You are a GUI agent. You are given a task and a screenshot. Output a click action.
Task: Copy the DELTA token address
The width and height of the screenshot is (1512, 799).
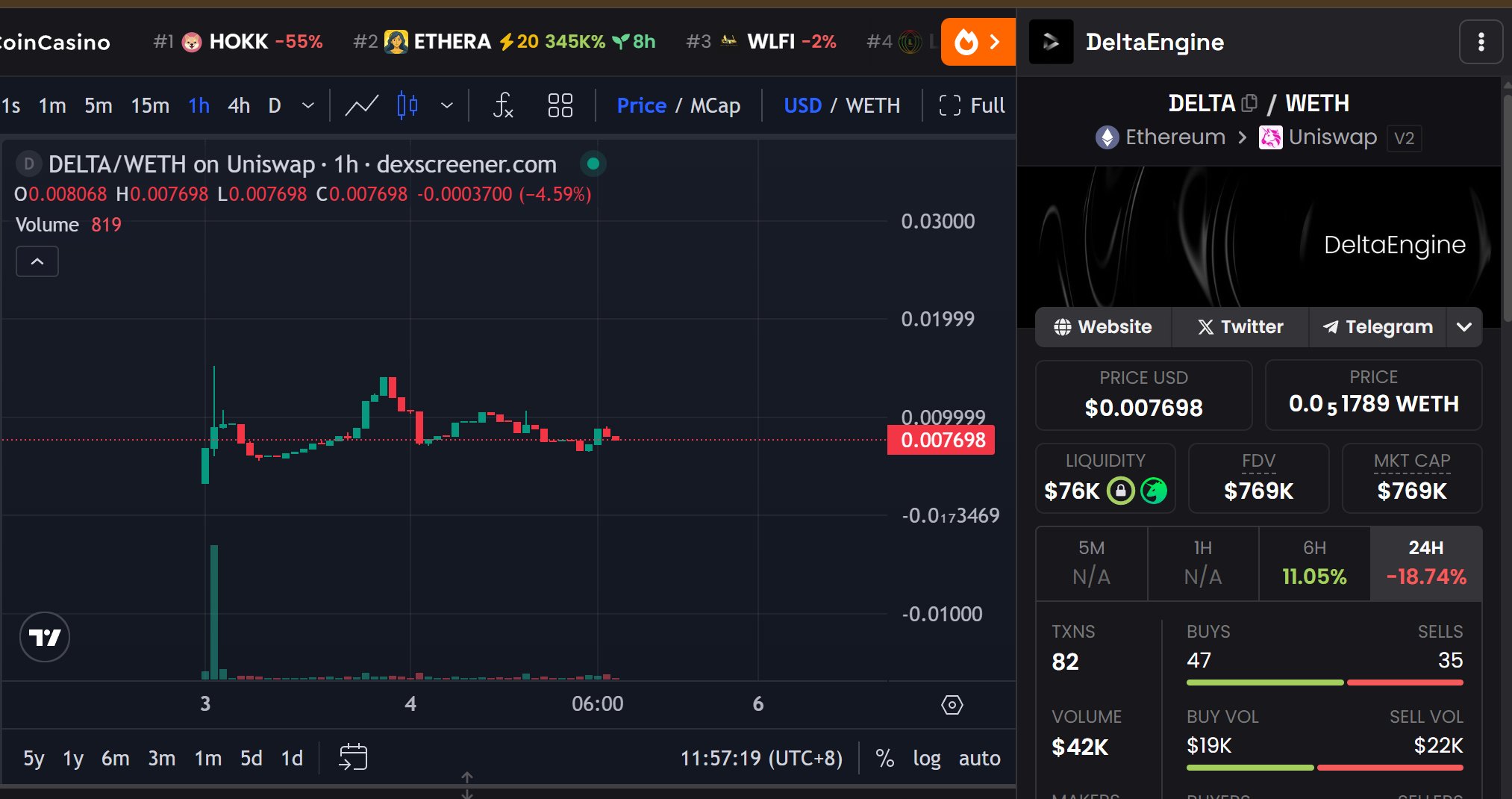(1249, 102)
